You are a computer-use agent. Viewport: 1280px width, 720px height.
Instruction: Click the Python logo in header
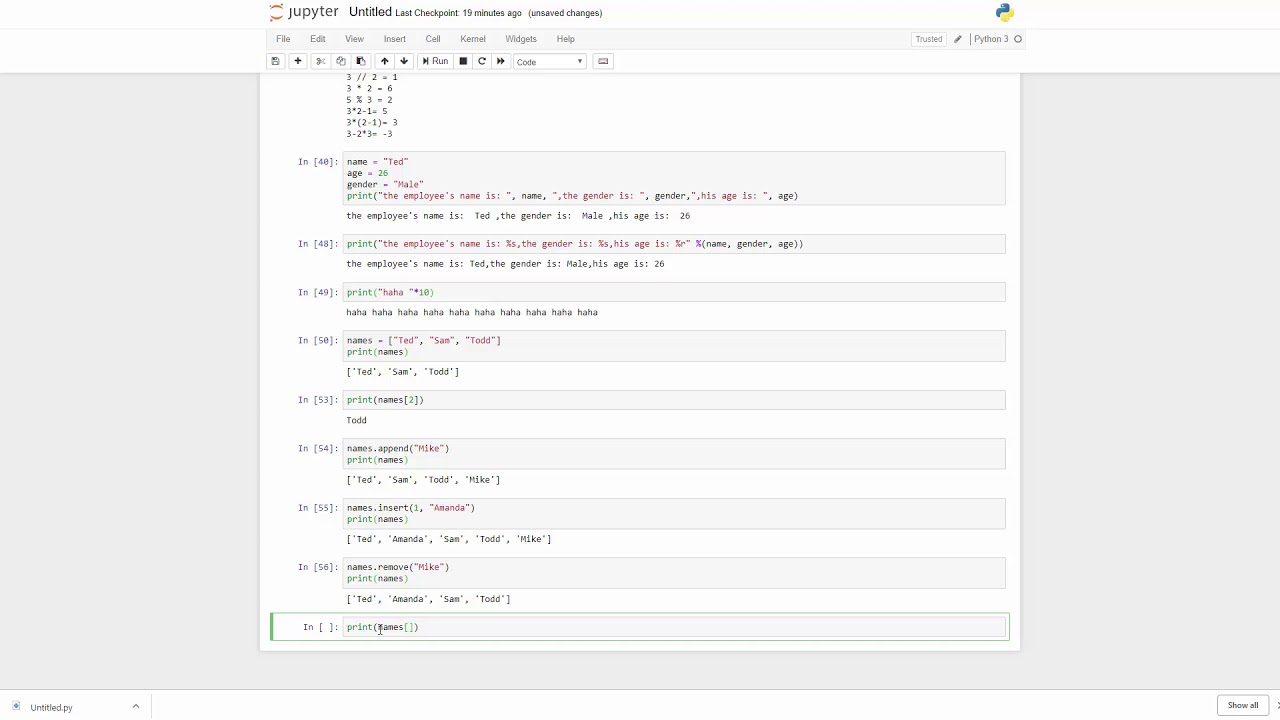(1004, 12)
